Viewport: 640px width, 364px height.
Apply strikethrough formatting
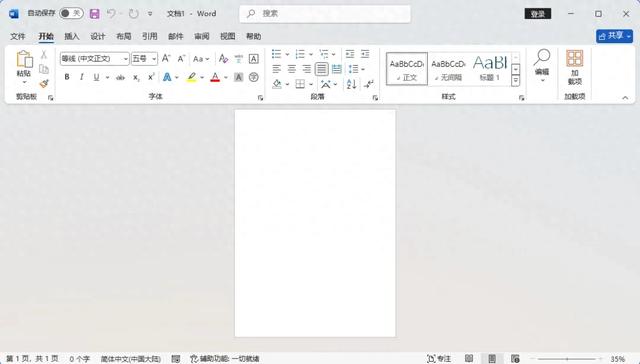pos(120,77)
